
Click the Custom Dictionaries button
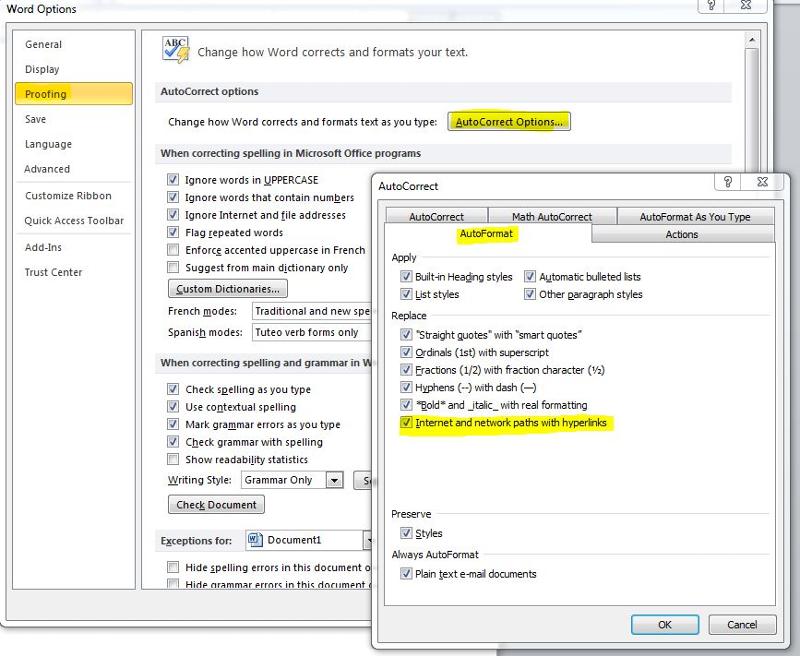point(227,288)
